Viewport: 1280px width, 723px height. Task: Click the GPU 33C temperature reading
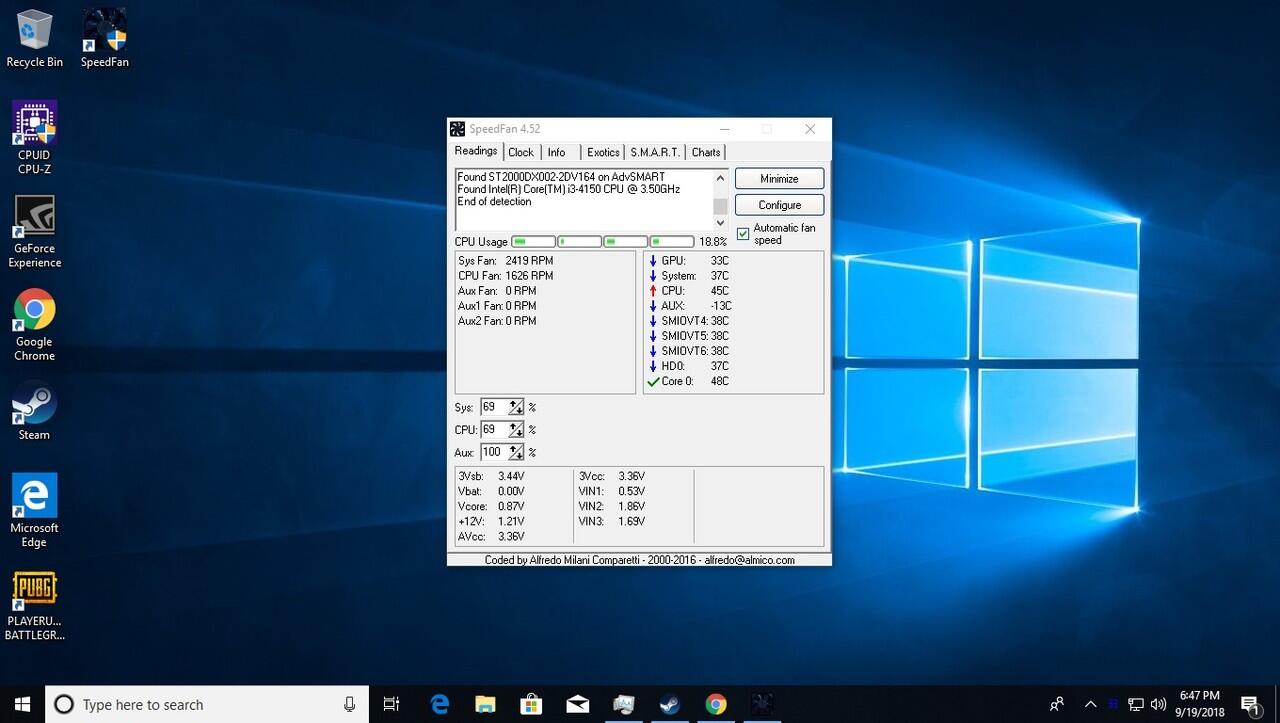pyautogui.click(x=689, y=261)
